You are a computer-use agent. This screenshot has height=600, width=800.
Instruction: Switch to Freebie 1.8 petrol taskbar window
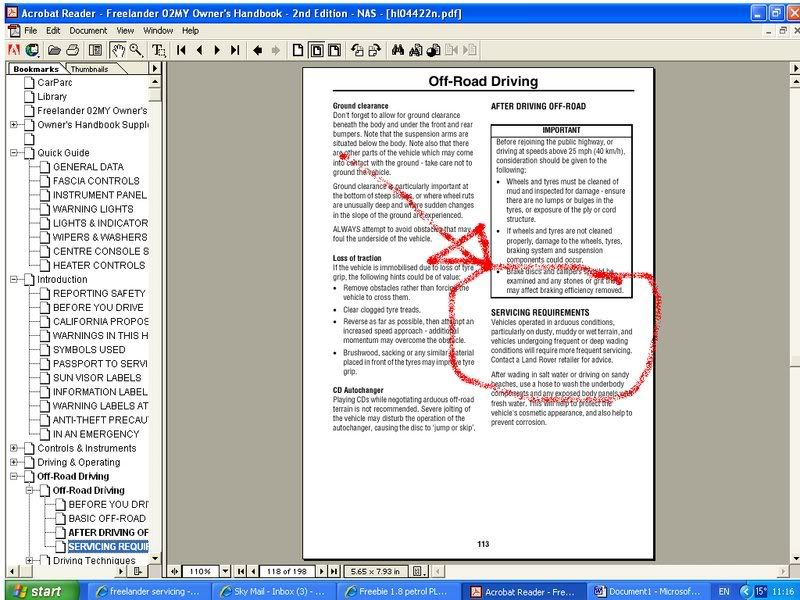pos(398,591)
